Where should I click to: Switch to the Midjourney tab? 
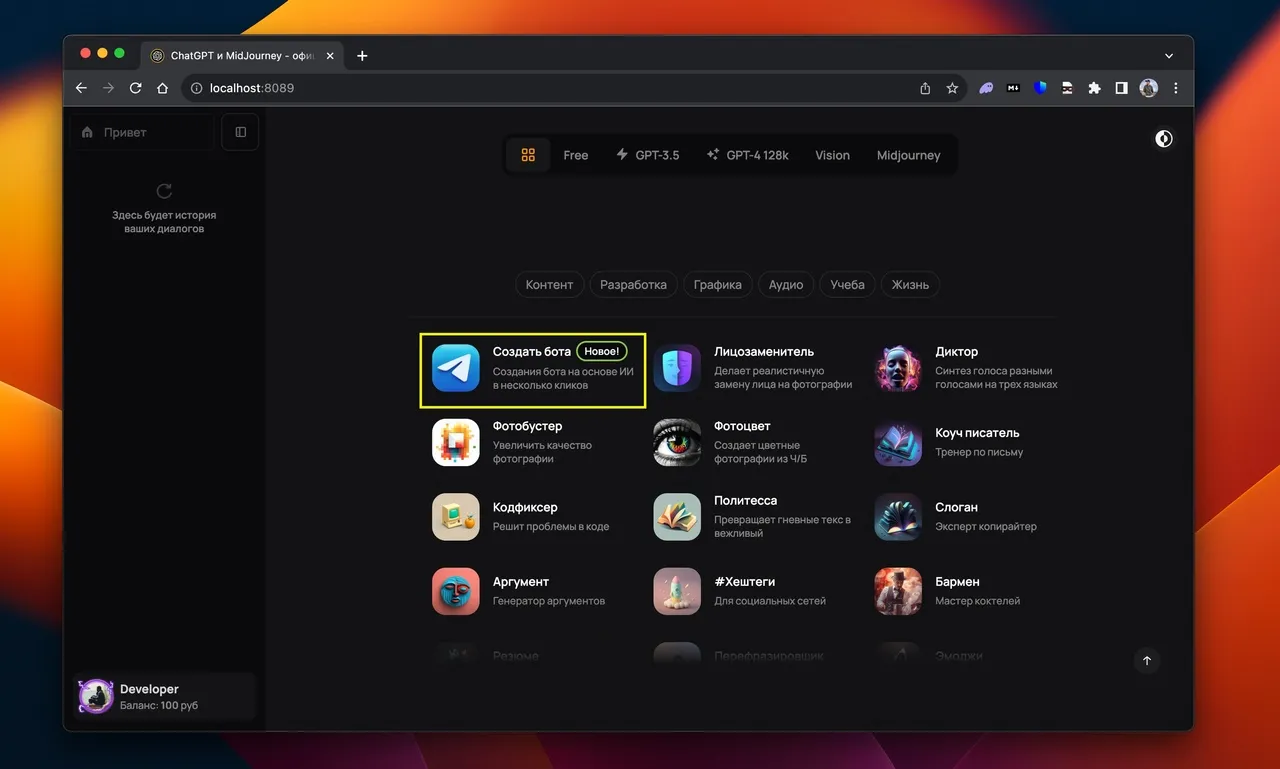click(909, 155)
